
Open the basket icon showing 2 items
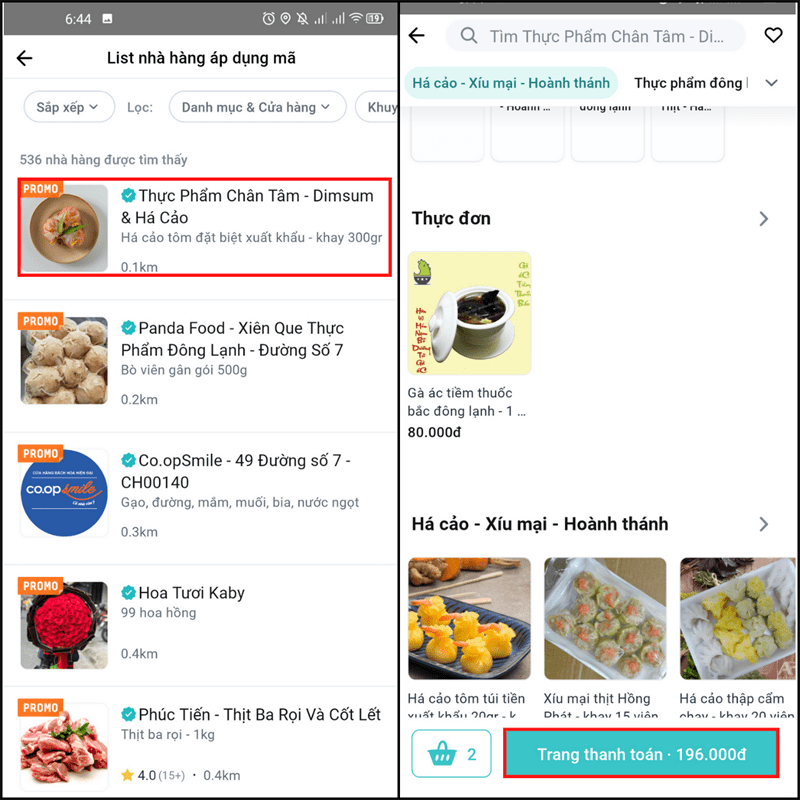click(x=451, y=753)
